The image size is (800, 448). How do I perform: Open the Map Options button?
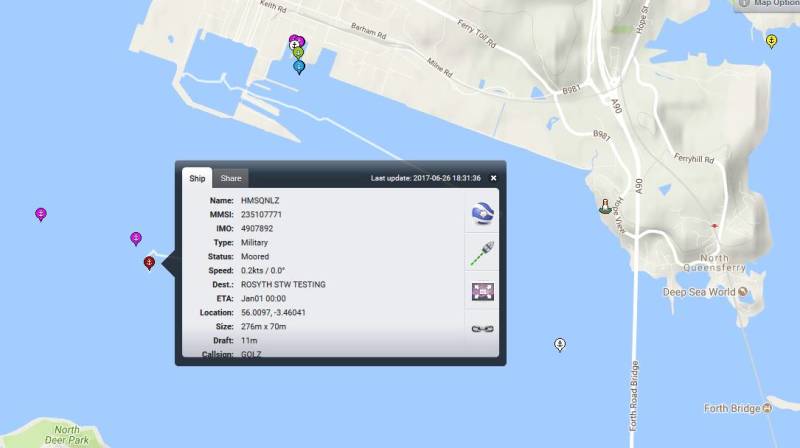768,4
